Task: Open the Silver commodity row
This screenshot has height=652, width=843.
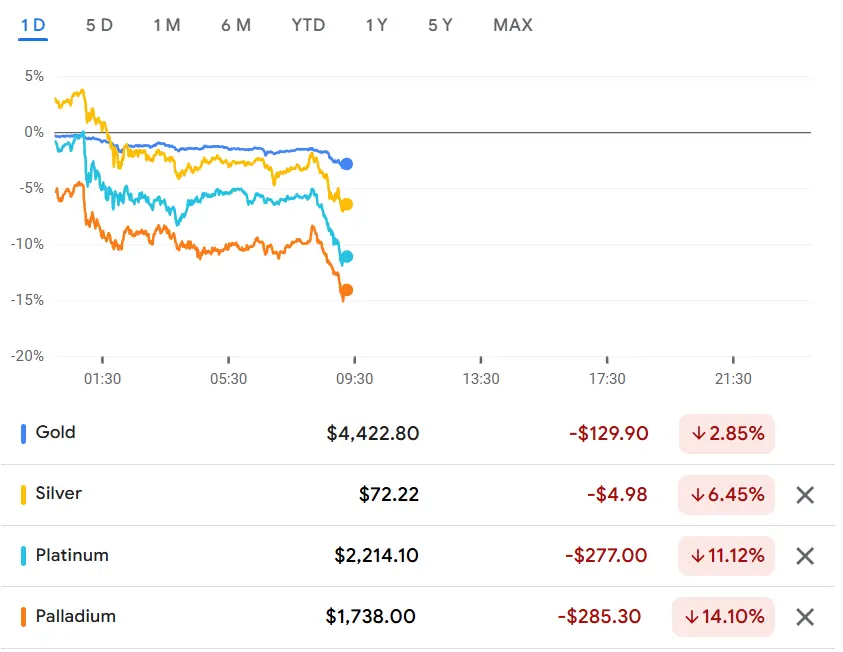Action: [x=58, y=494]
